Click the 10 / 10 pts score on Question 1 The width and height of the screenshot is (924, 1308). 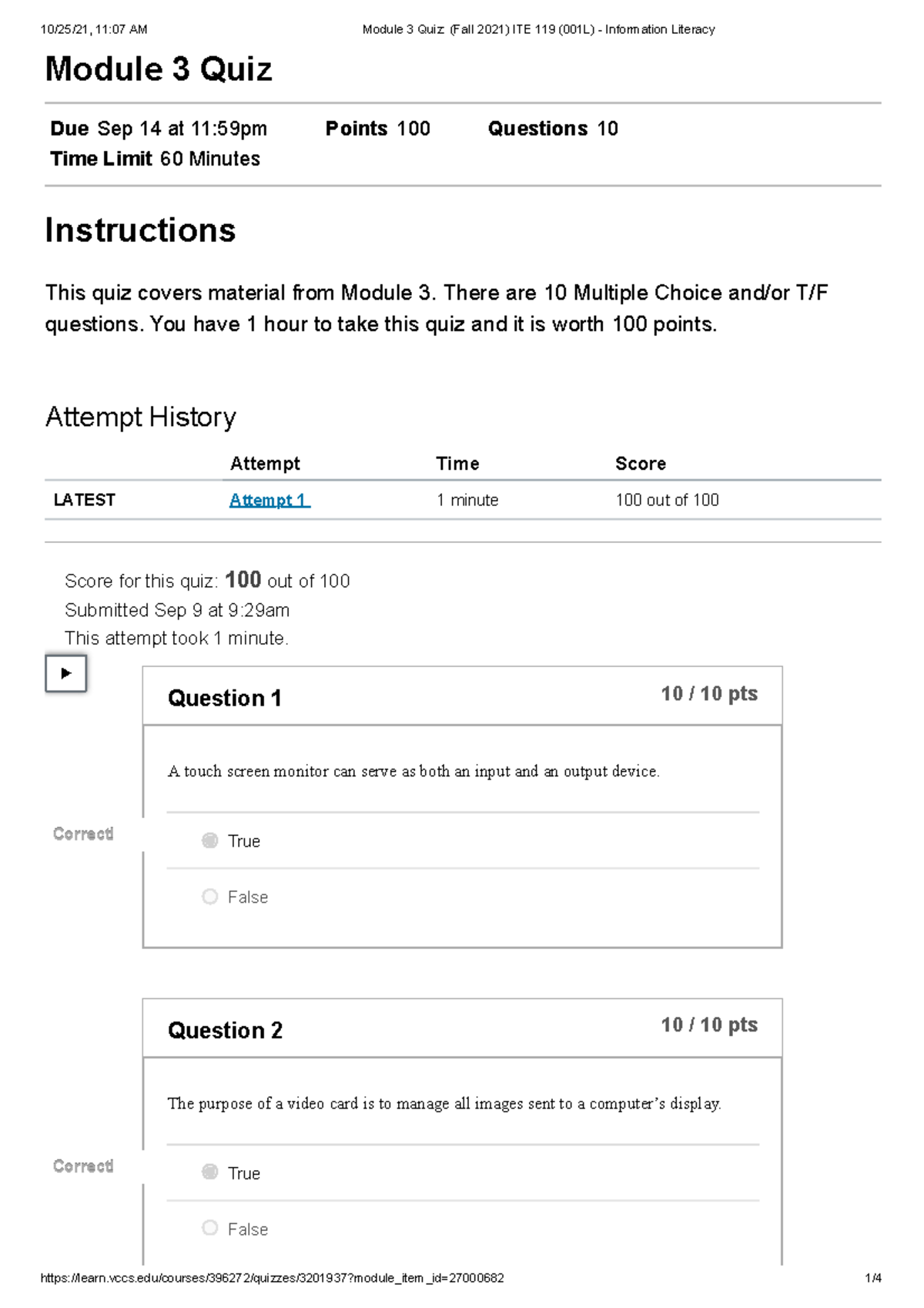pyautogui.click(x=709, y=693)
